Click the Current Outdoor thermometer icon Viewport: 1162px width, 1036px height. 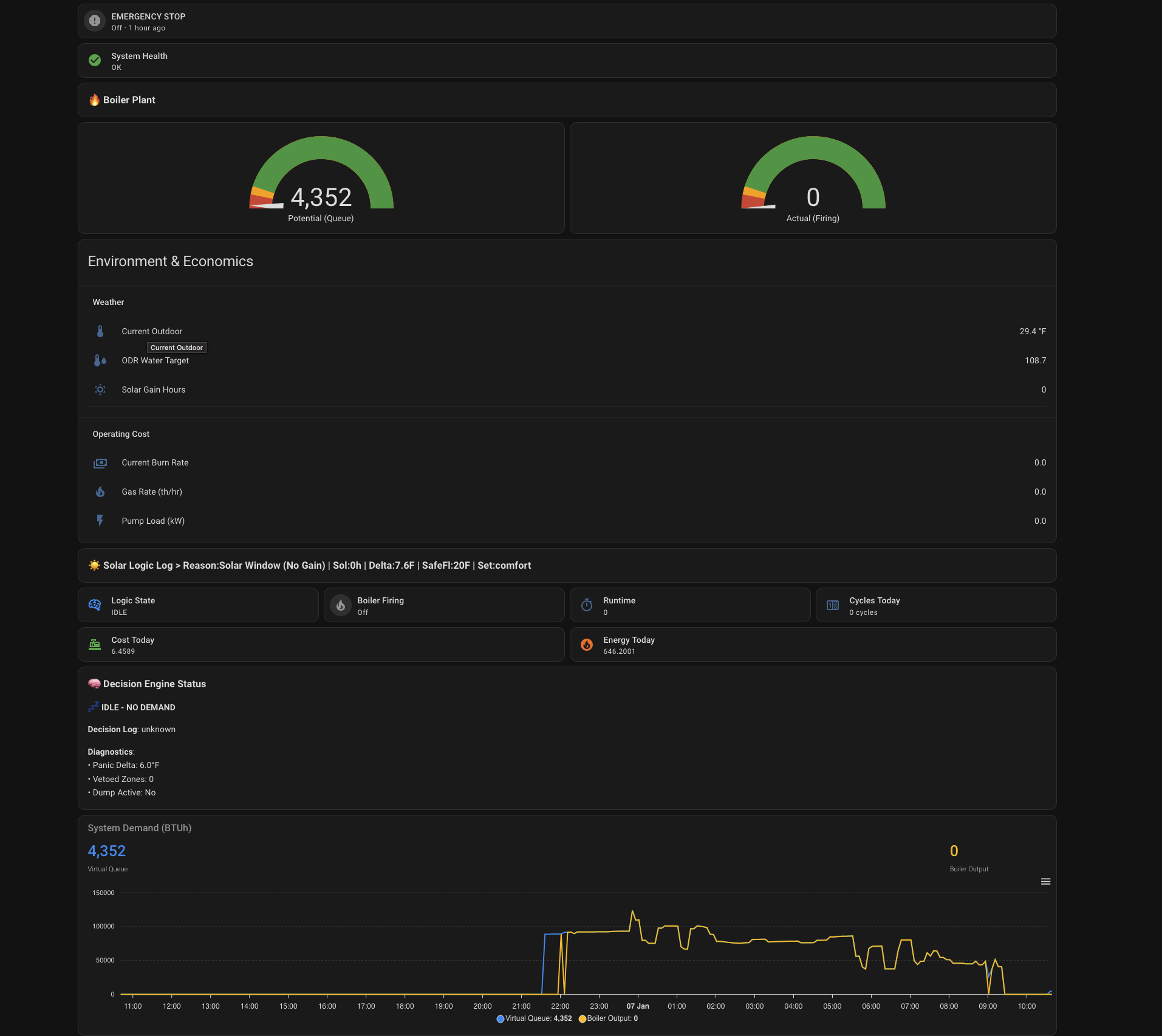click(100, 331)
